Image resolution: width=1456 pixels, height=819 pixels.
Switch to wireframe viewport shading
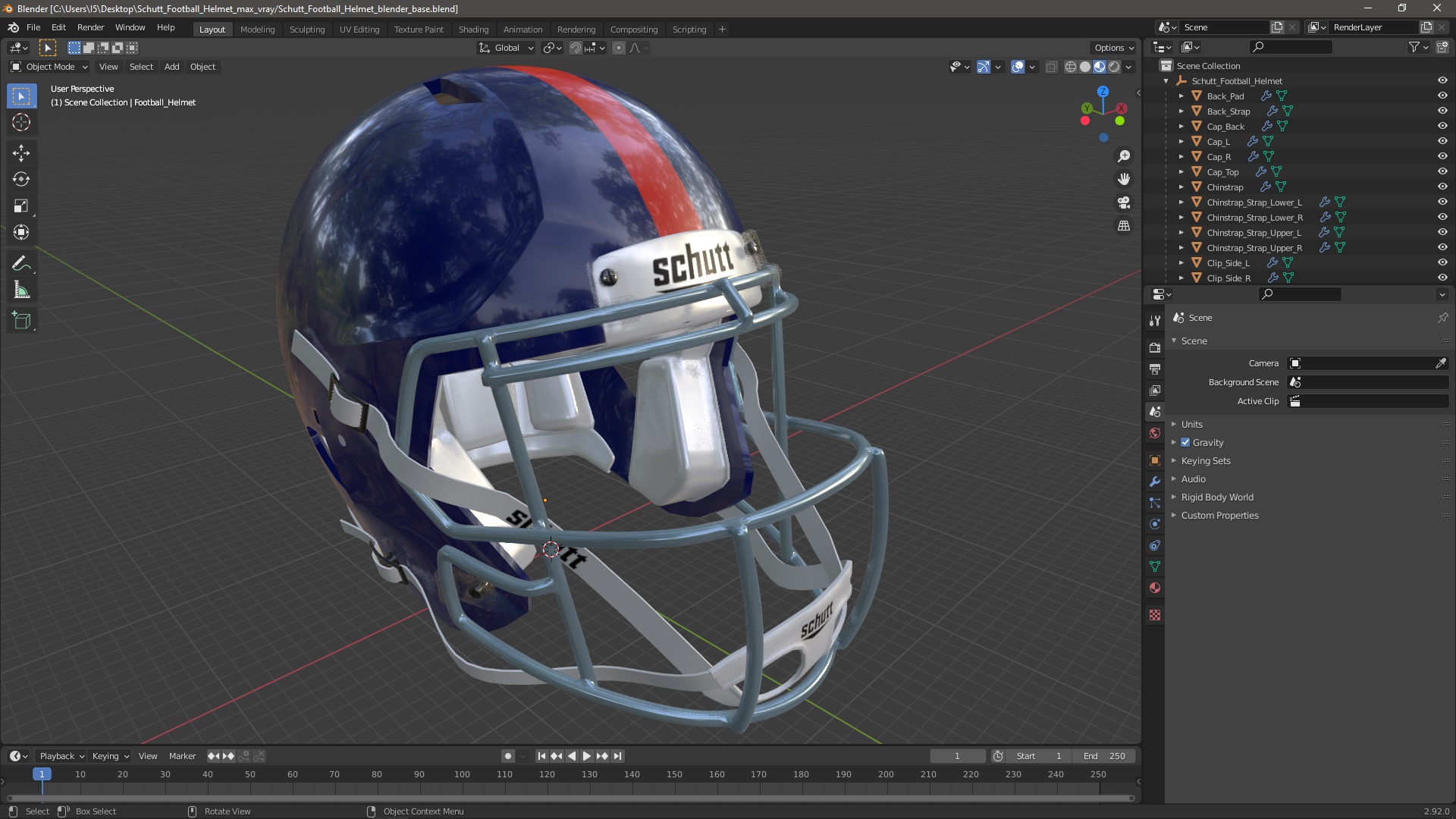point(1070,67)
